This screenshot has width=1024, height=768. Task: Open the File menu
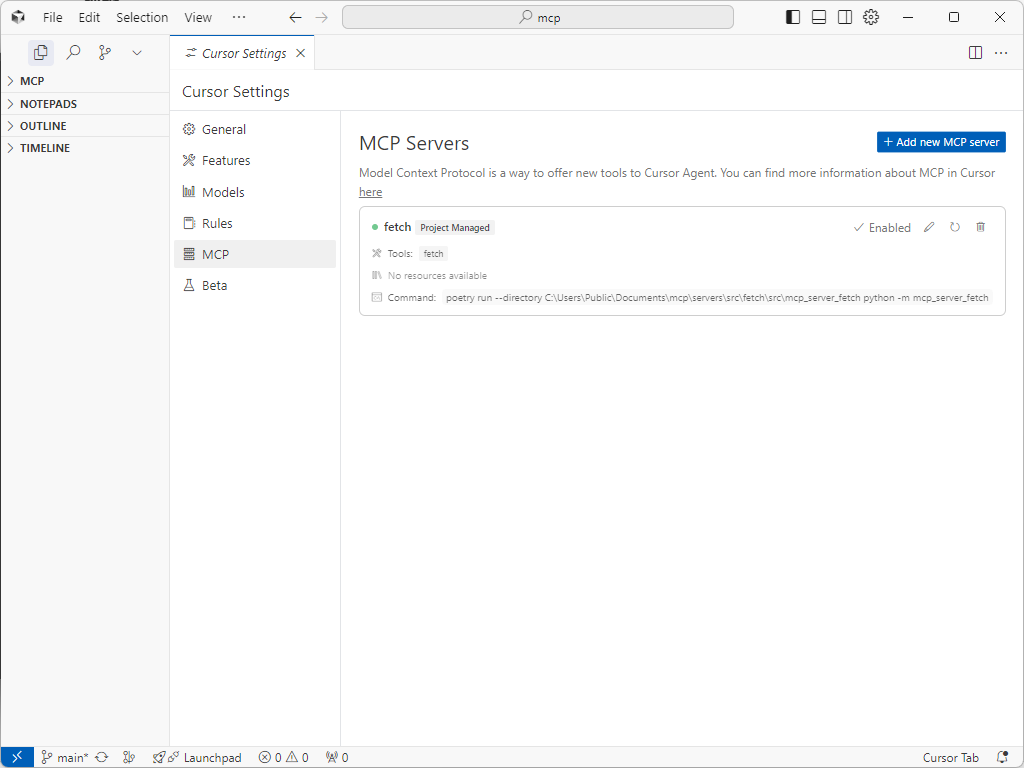pos(52,18)
